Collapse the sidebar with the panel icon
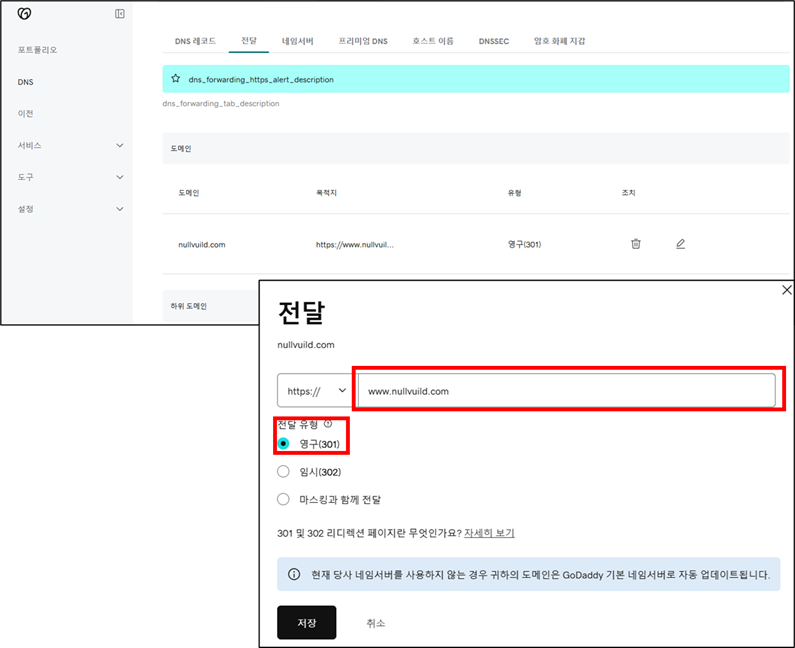This screenshot has height=648, width=795. point(120,14)
